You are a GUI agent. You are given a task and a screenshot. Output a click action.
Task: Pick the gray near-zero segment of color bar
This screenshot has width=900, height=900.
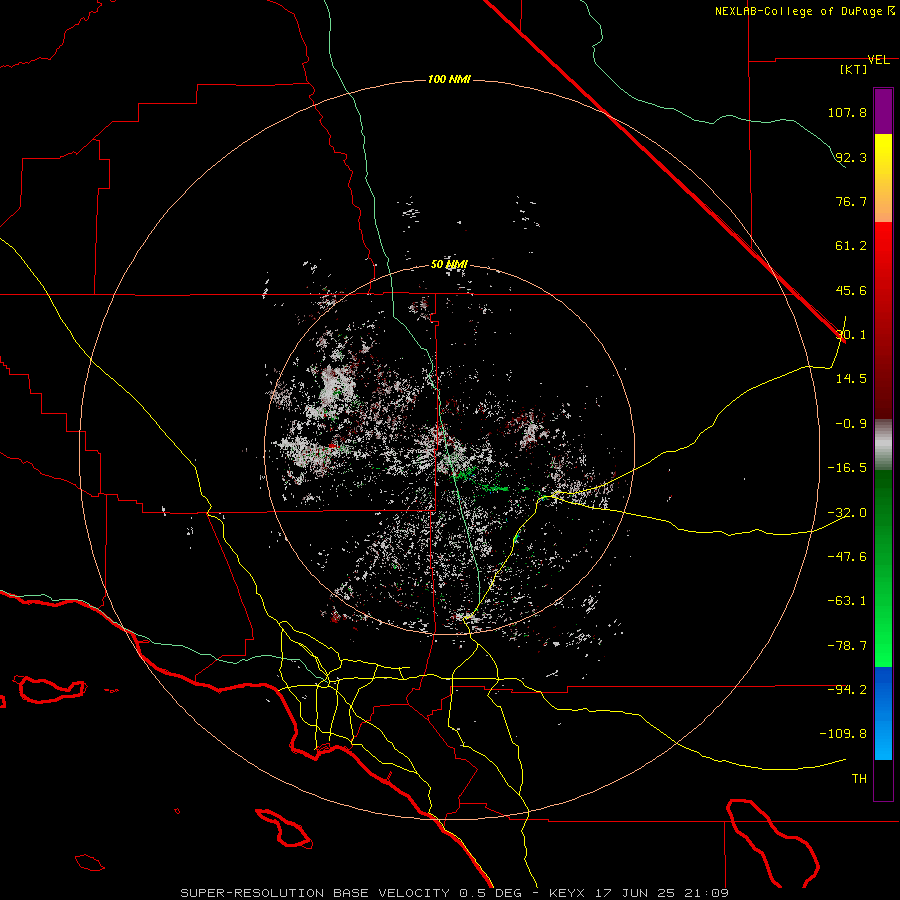883,445
